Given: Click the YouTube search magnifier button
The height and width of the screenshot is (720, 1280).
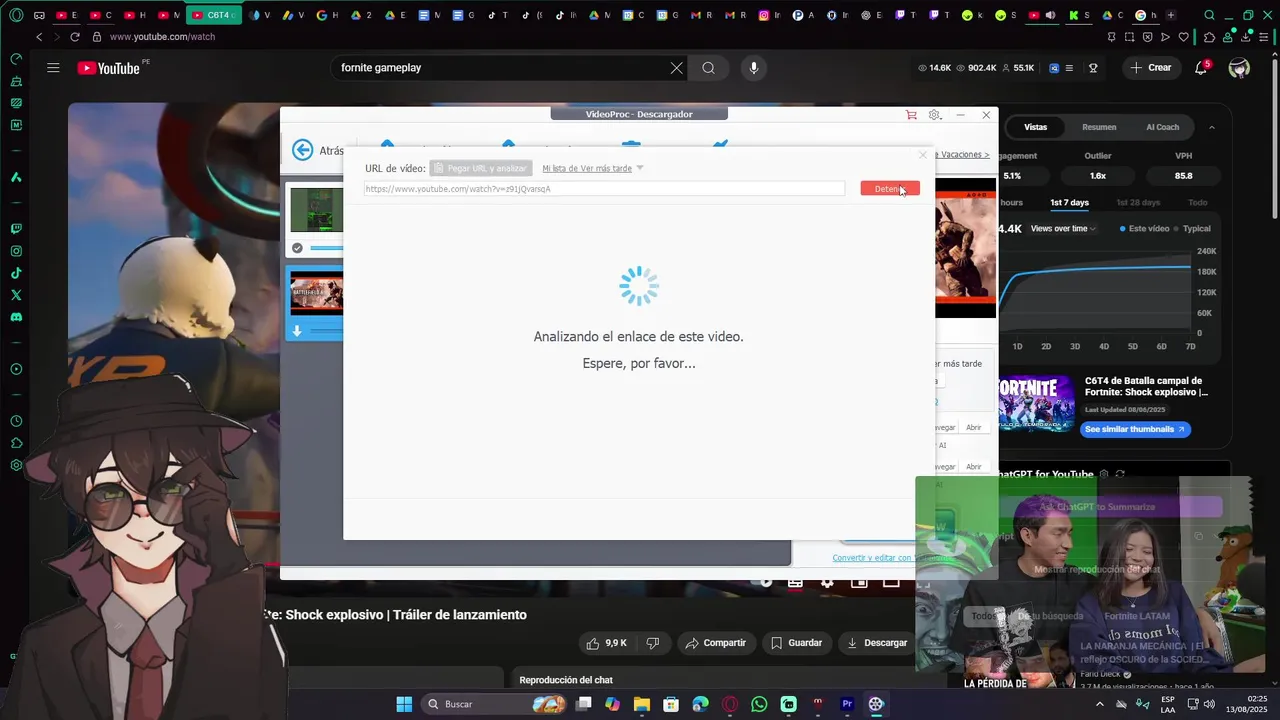Looking at the screenshot, I should (x=708, y=68).
